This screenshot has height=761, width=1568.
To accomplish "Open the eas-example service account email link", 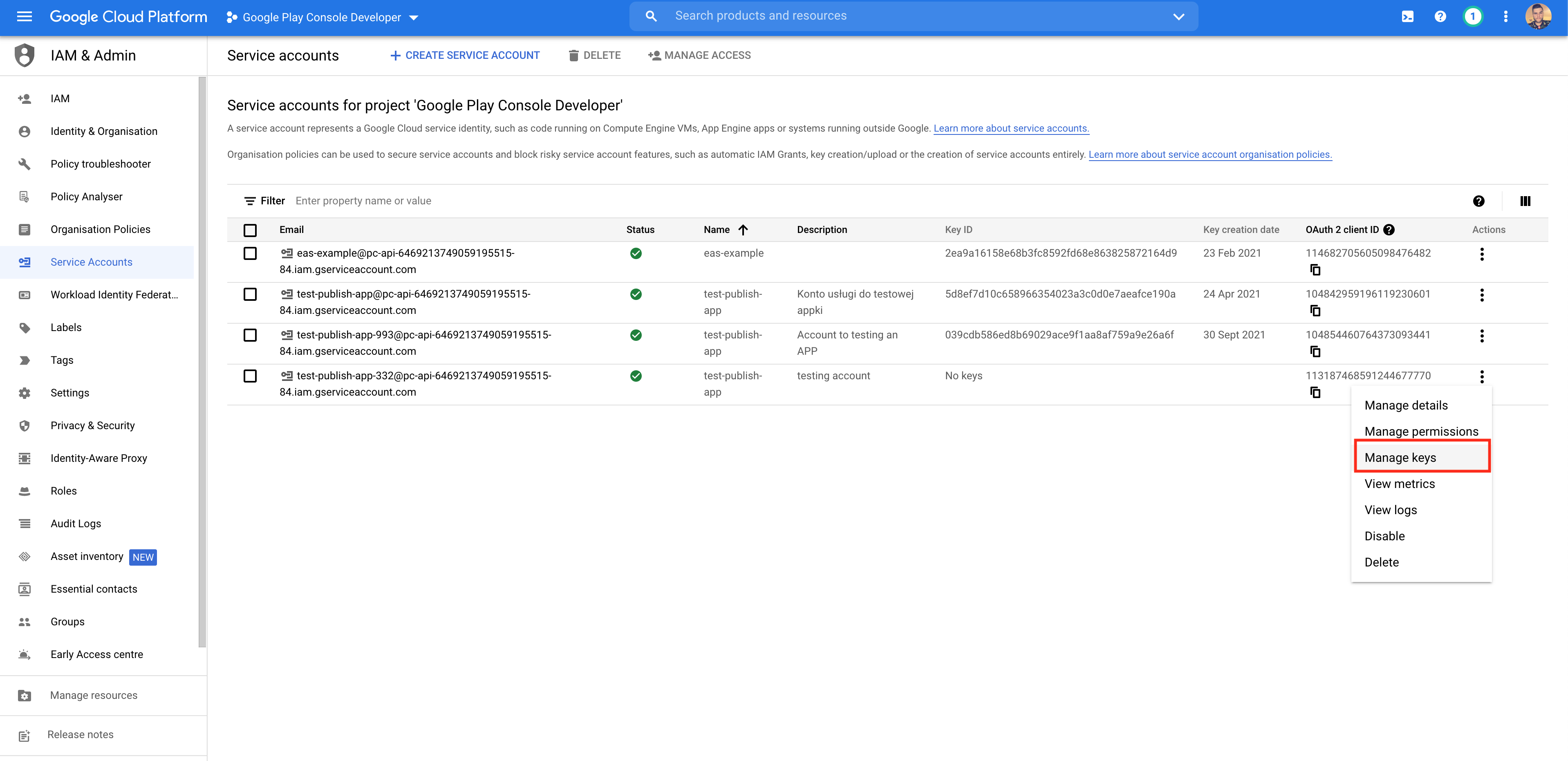I will coord(396,261).
